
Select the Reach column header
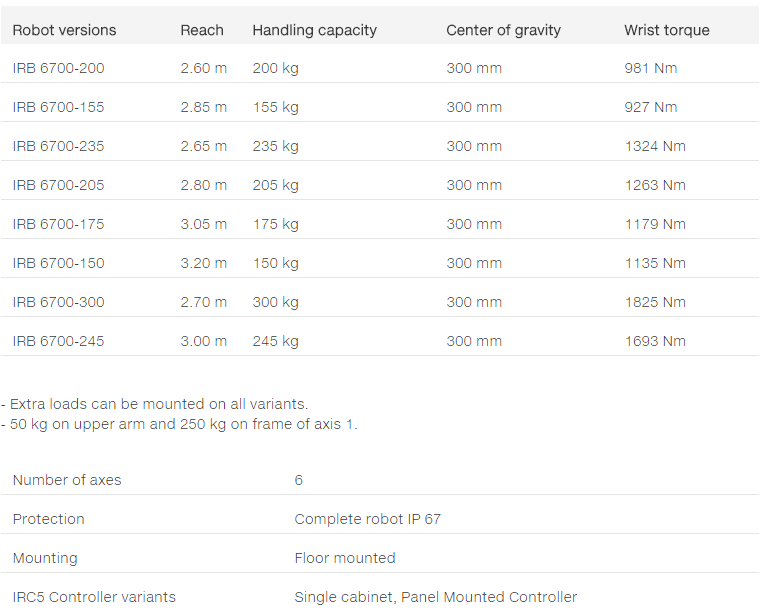click(x=202, y=30)
